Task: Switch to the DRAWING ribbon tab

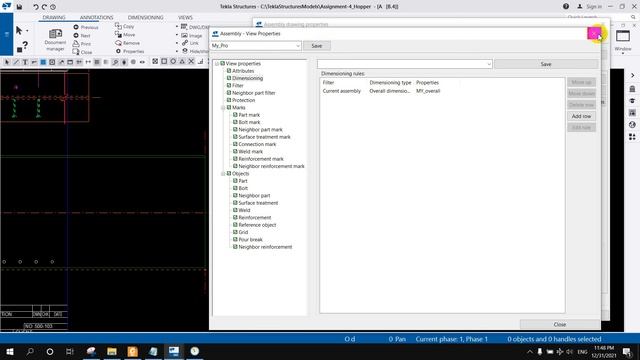Action: (x=54, y=18)
